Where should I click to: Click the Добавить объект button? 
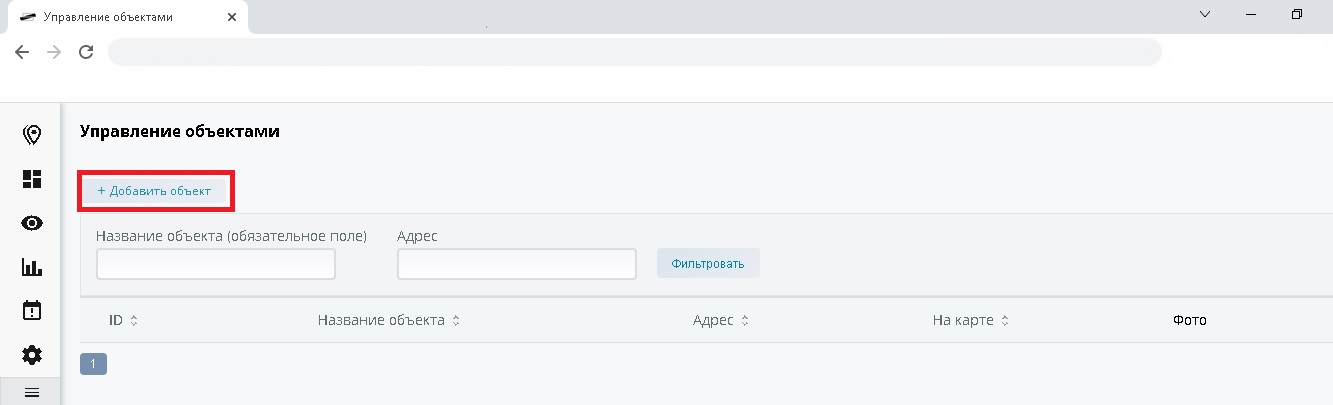coord(154,191)
